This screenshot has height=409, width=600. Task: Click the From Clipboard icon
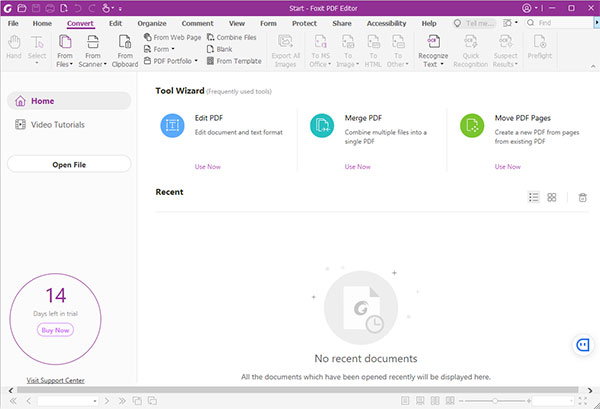tap(125, 41)
